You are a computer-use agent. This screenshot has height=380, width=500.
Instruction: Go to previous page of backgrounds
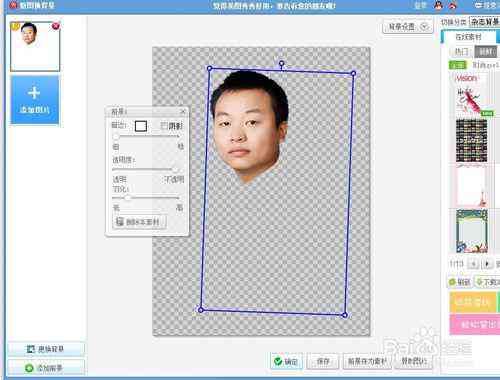[x=473, y=264]
